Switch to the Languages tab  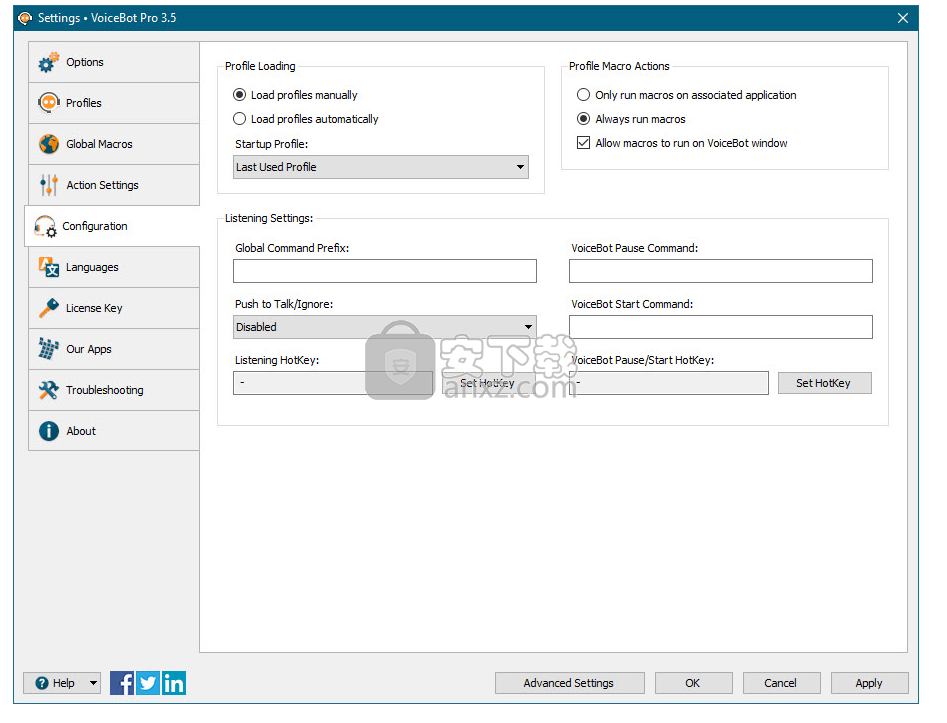tap(114, 267)
